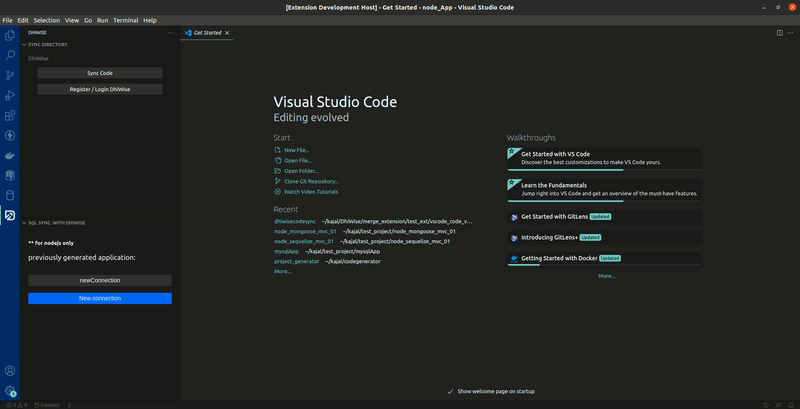
Task: Open the DHIWISE panel more actions ellipsis
Action: [x=170, y=33]
